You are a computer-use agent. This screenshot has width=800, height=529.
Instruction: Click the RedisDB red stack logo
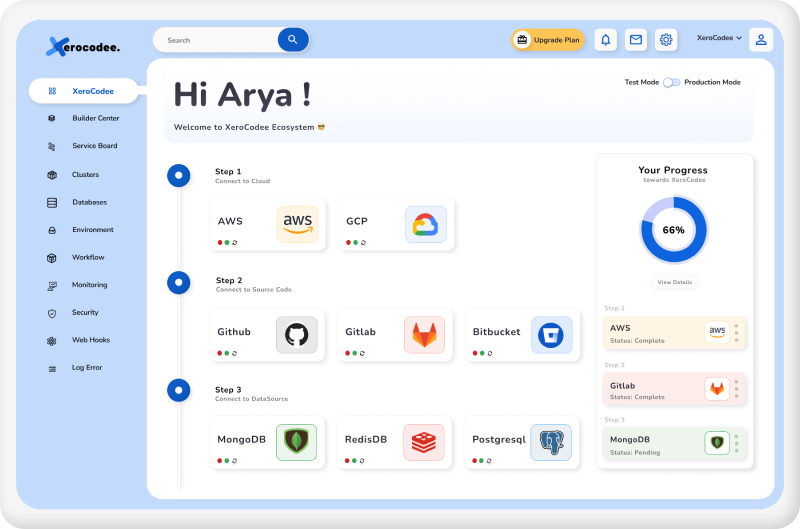point(424,442)
